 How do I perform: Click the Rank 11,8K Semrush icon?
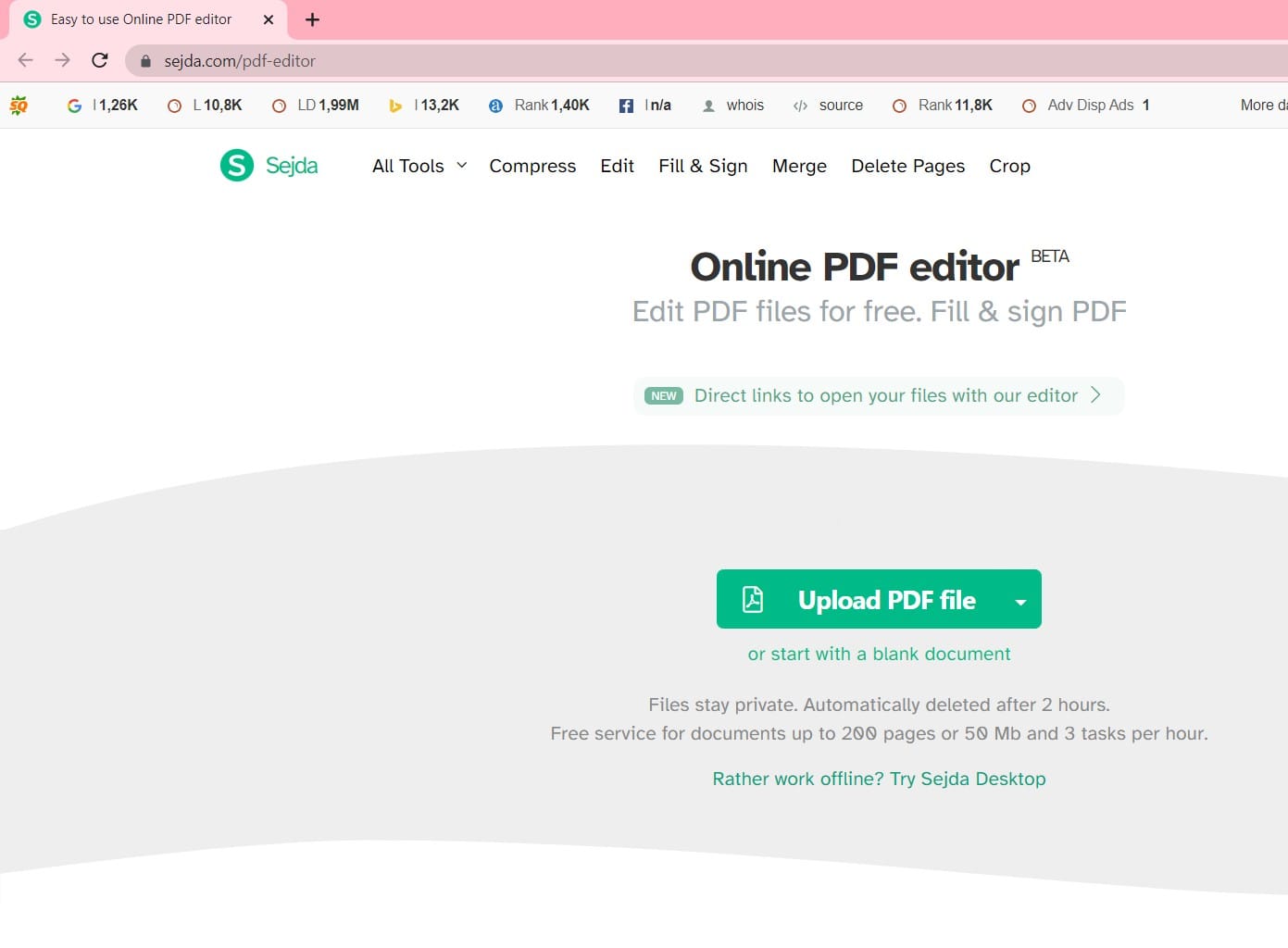point(899,106)
